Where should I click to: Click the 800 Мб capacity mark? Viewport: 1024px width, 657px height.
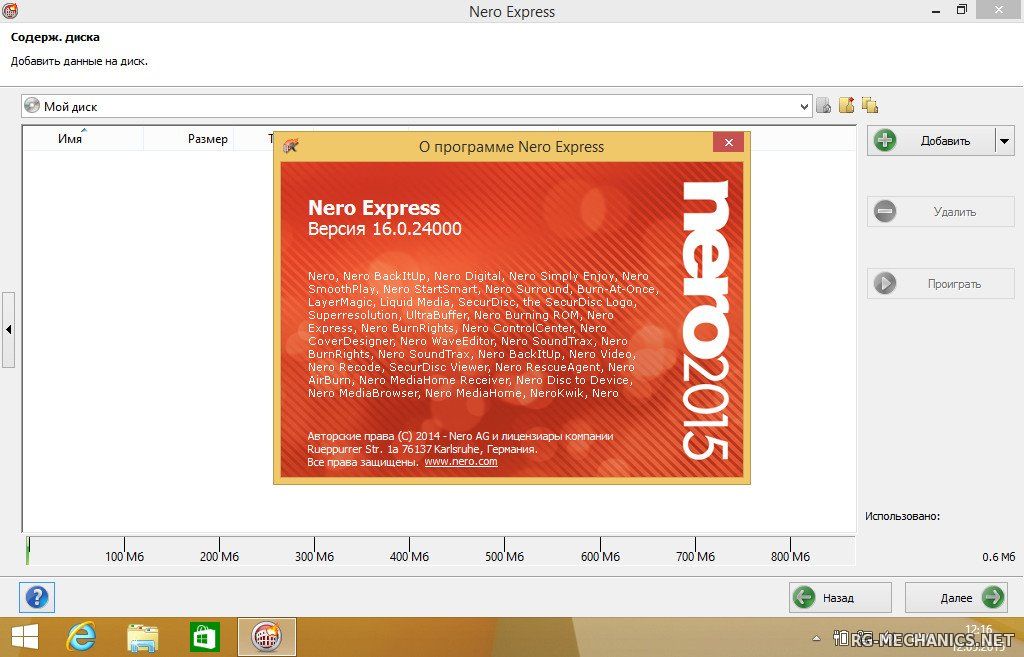coord(790,556)
